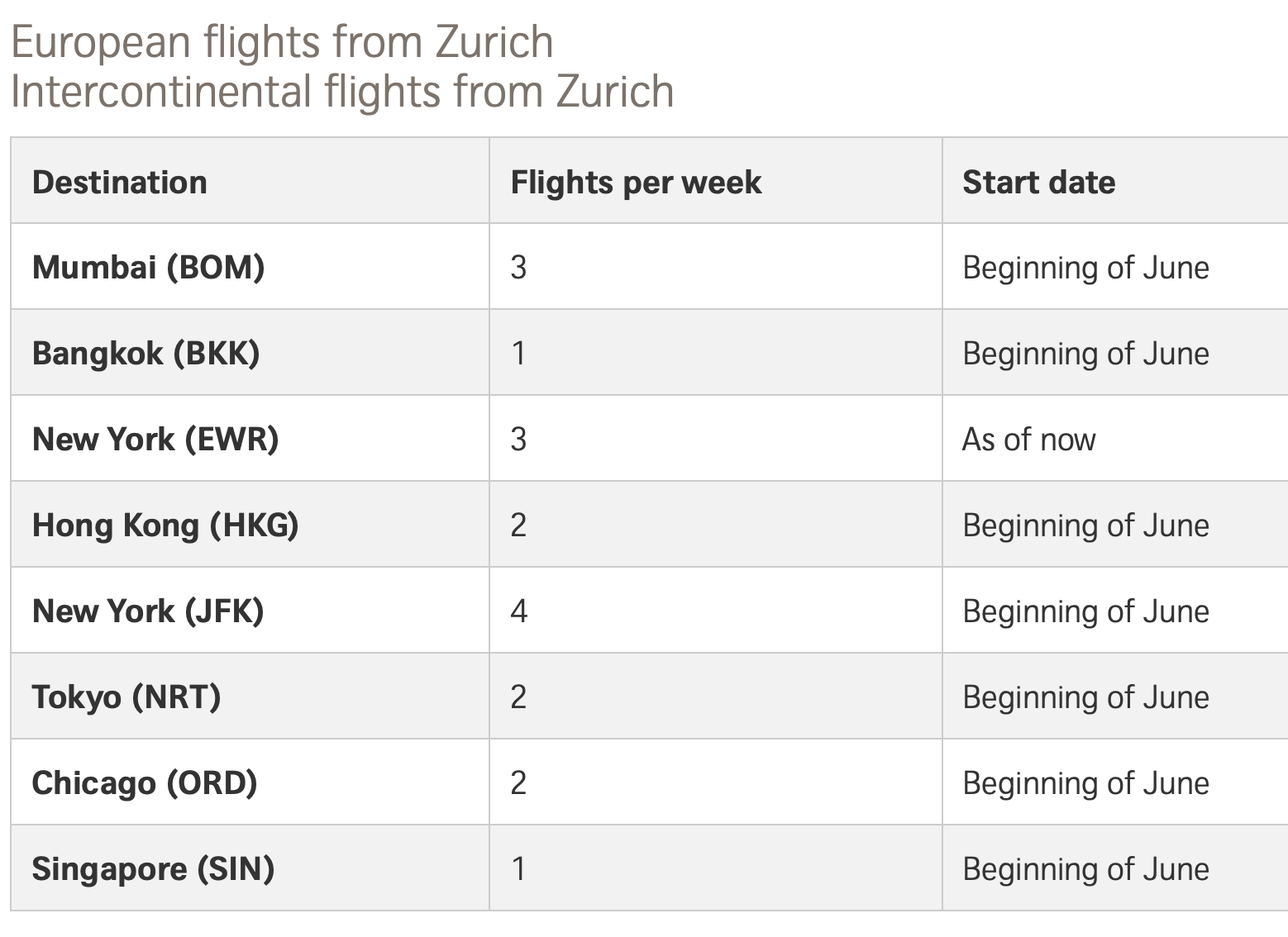Viewport: 1288px width, 937px height.
Task: Select the New York (JFK) destination cell
Action: pos(148,611)
